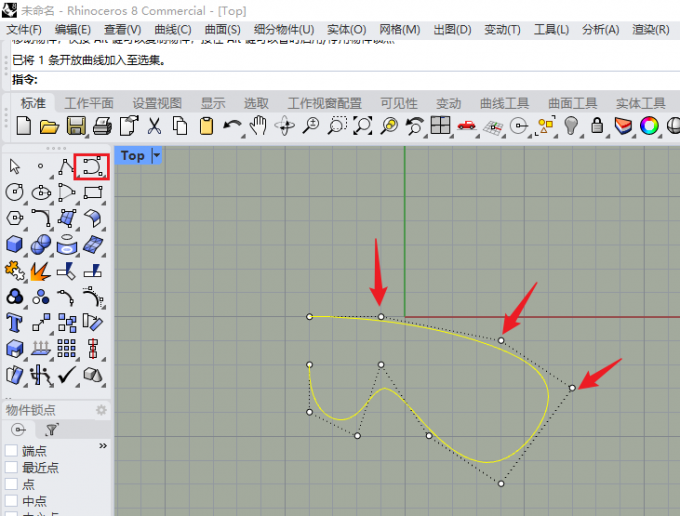Enable the 最近点 object snap checkbox
Viewport: 680px width, 516px height.
click(x=11, y=467)
